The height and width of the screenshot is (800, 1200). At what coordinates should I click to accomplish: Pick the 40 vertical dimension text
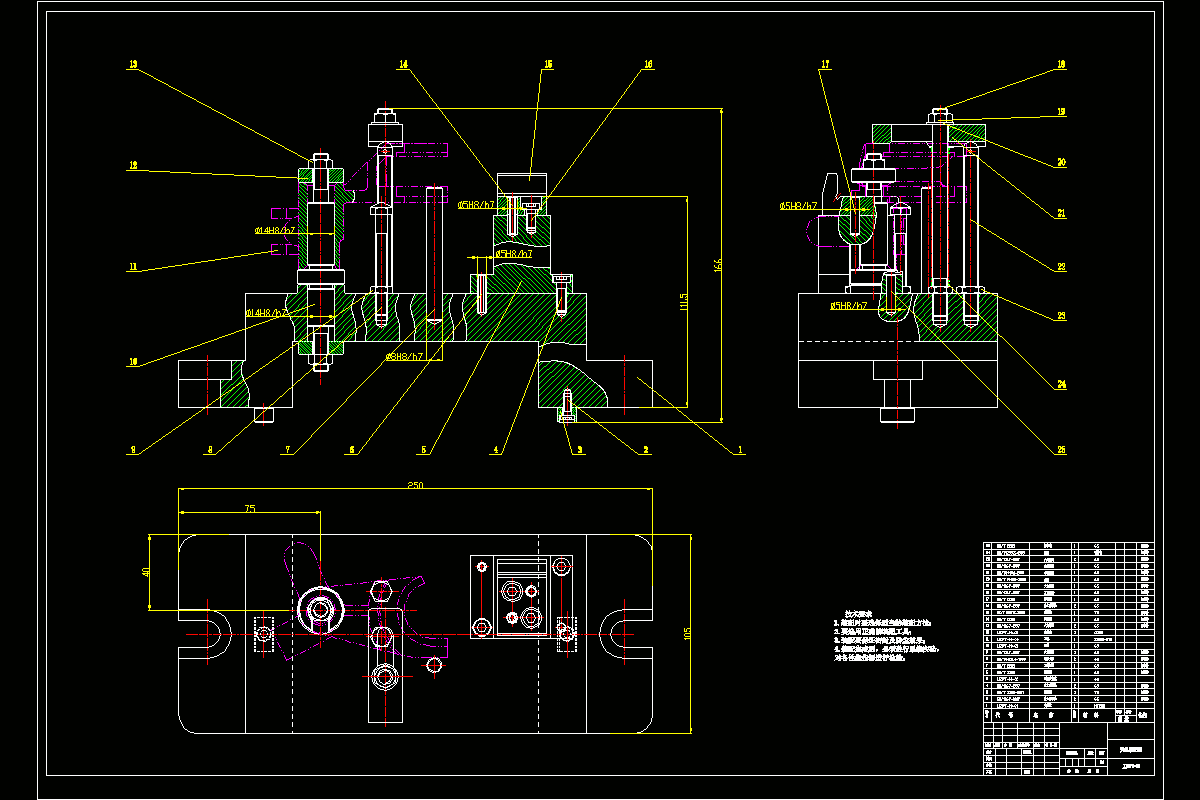[146, 572]
